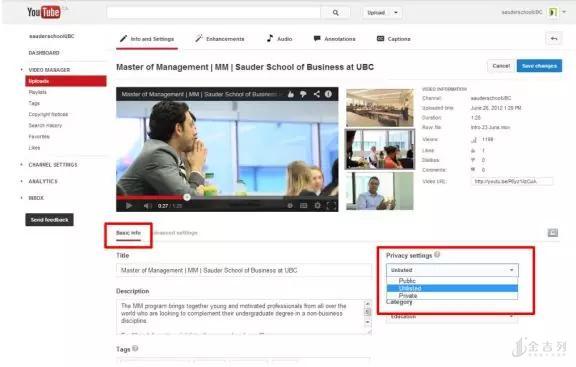Image resolution: width=576 pixels, height=367 pixels.
Task: Play the video
Action: [129, 206]
